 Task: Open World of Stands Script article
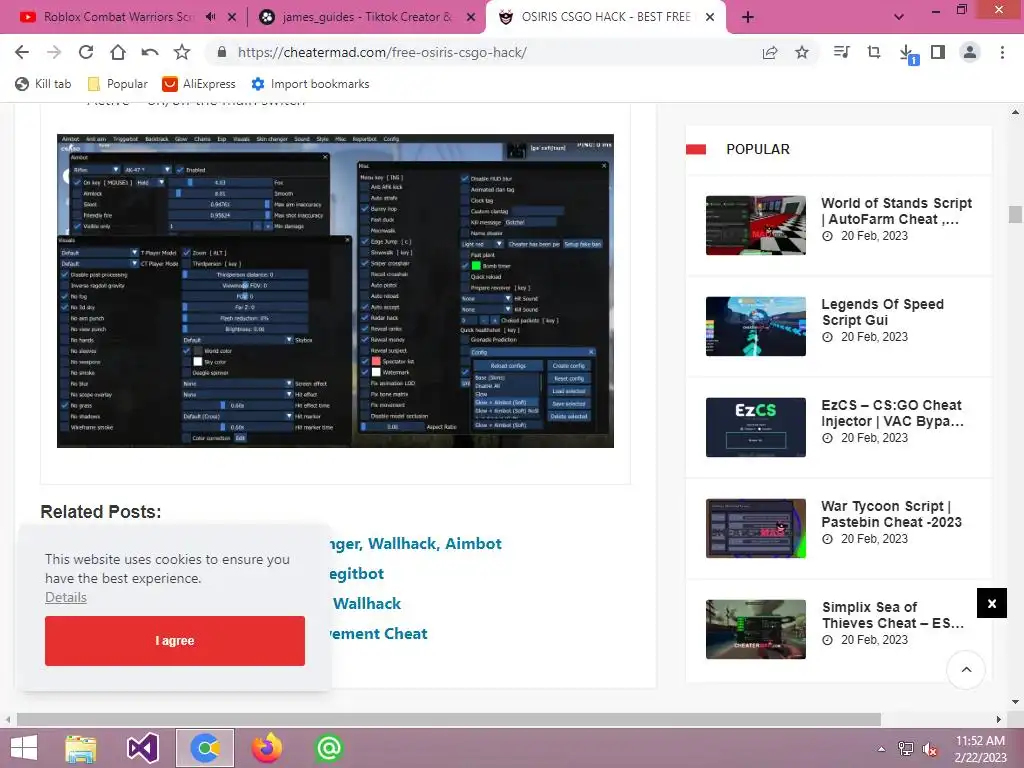896,211
